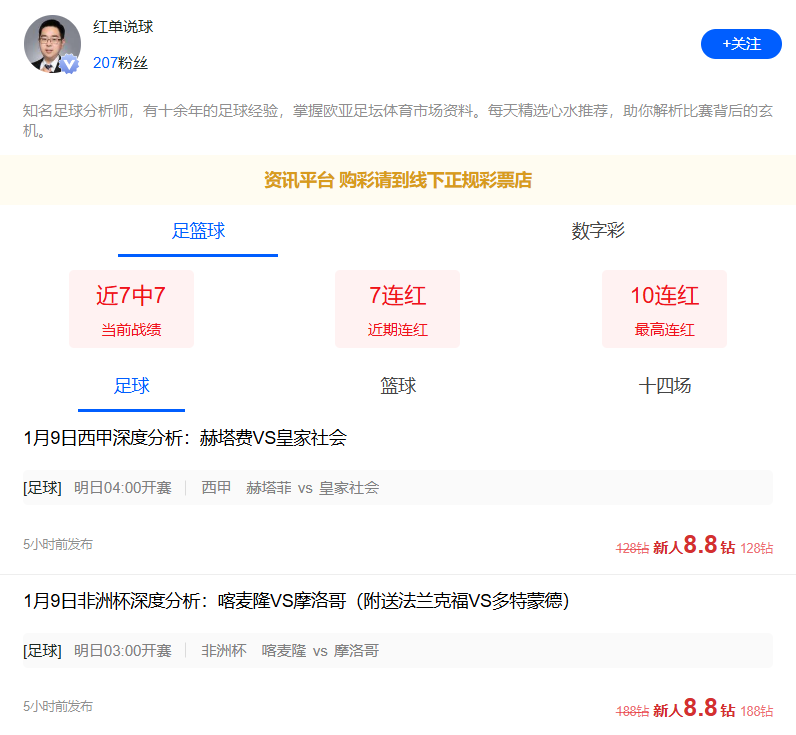Select the 足球 sub-tab
This screenshot has height=735, width=796.
131,386
